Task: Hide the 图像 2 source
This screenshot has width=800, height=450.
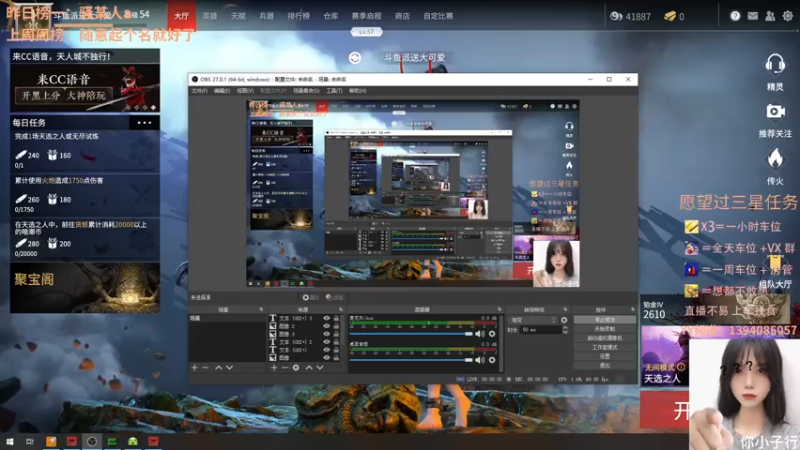Action: pyautogui.click(x=327, y=326)
